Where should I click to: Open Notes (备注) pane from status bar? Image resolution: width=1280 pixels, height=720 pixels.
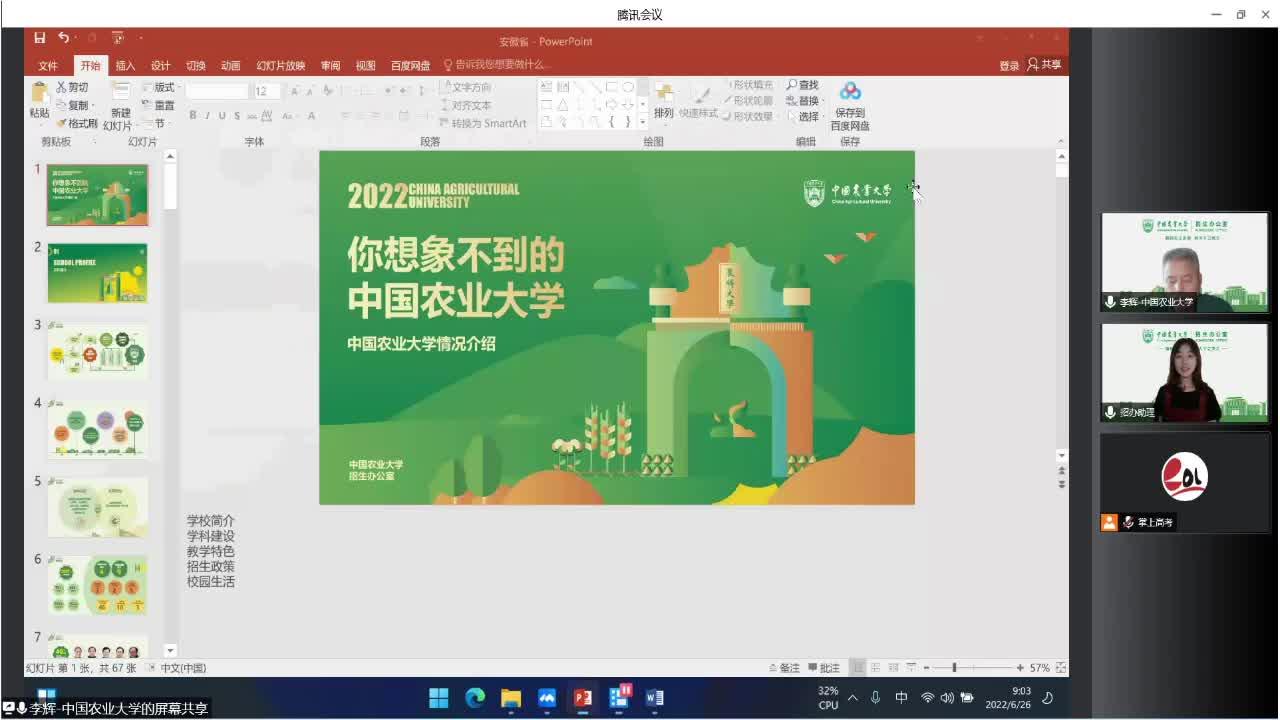785,668
